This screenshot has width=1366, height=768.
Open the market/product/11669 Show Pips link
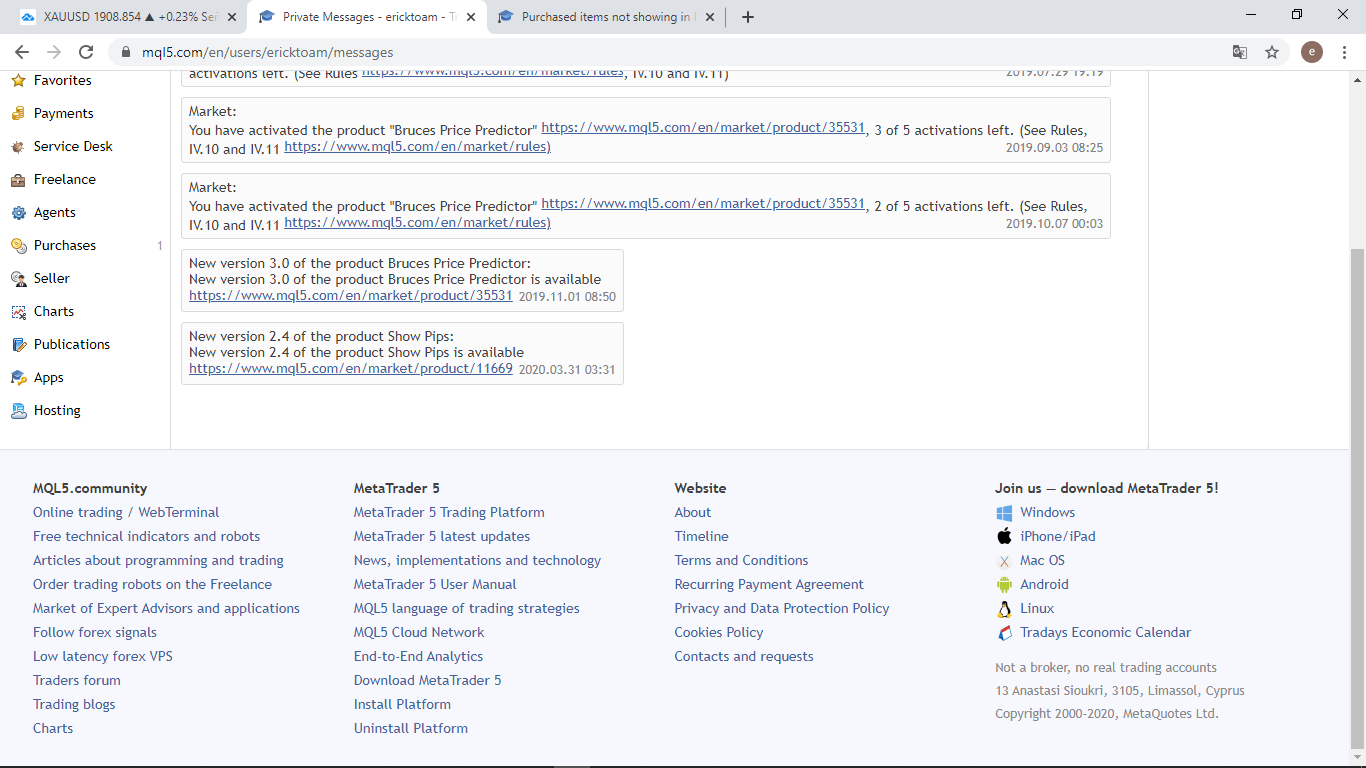[x=351, y=369]
